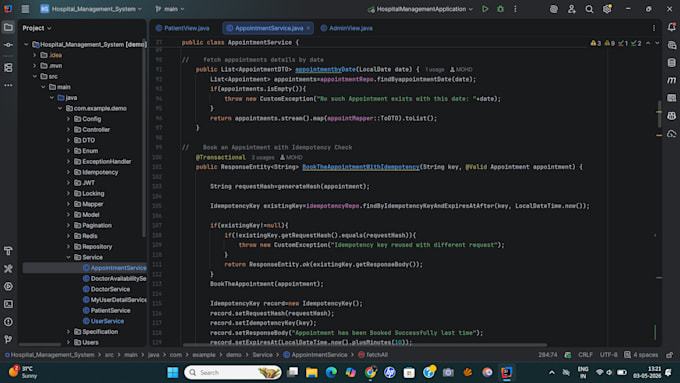Follow the appointmentbyDate method link

point(325,69)
